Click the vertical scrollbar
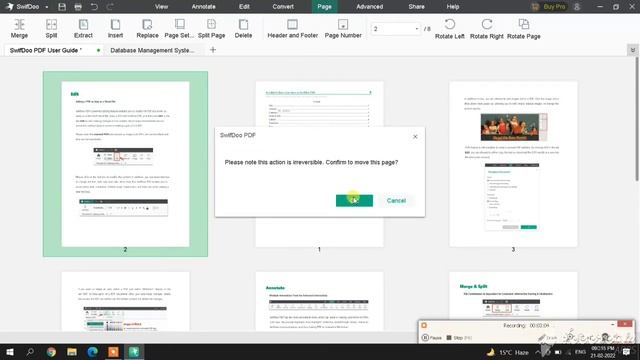Screen dimensions: 640x360 click(x=636, y=118)
